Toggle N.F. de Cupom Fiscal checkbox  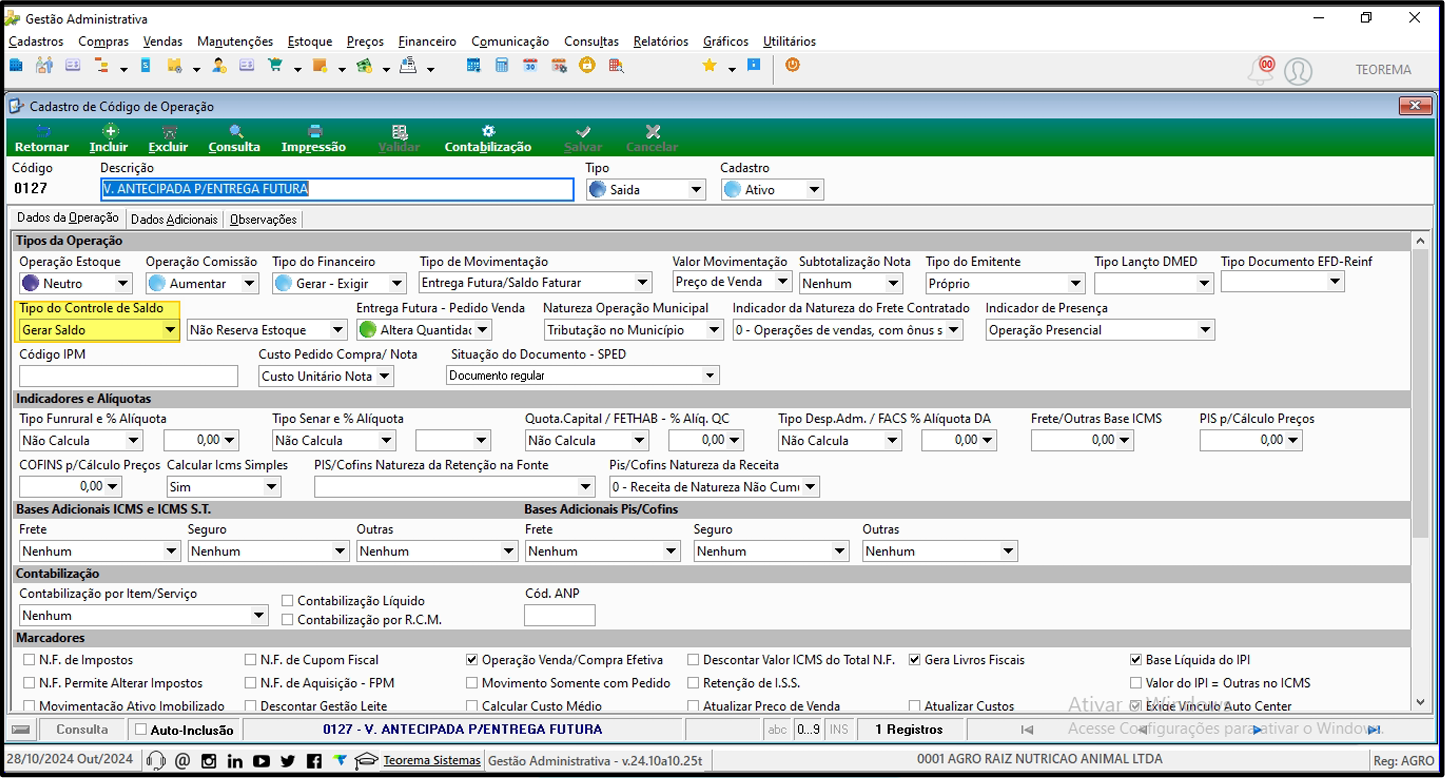[x=251, y=660]
